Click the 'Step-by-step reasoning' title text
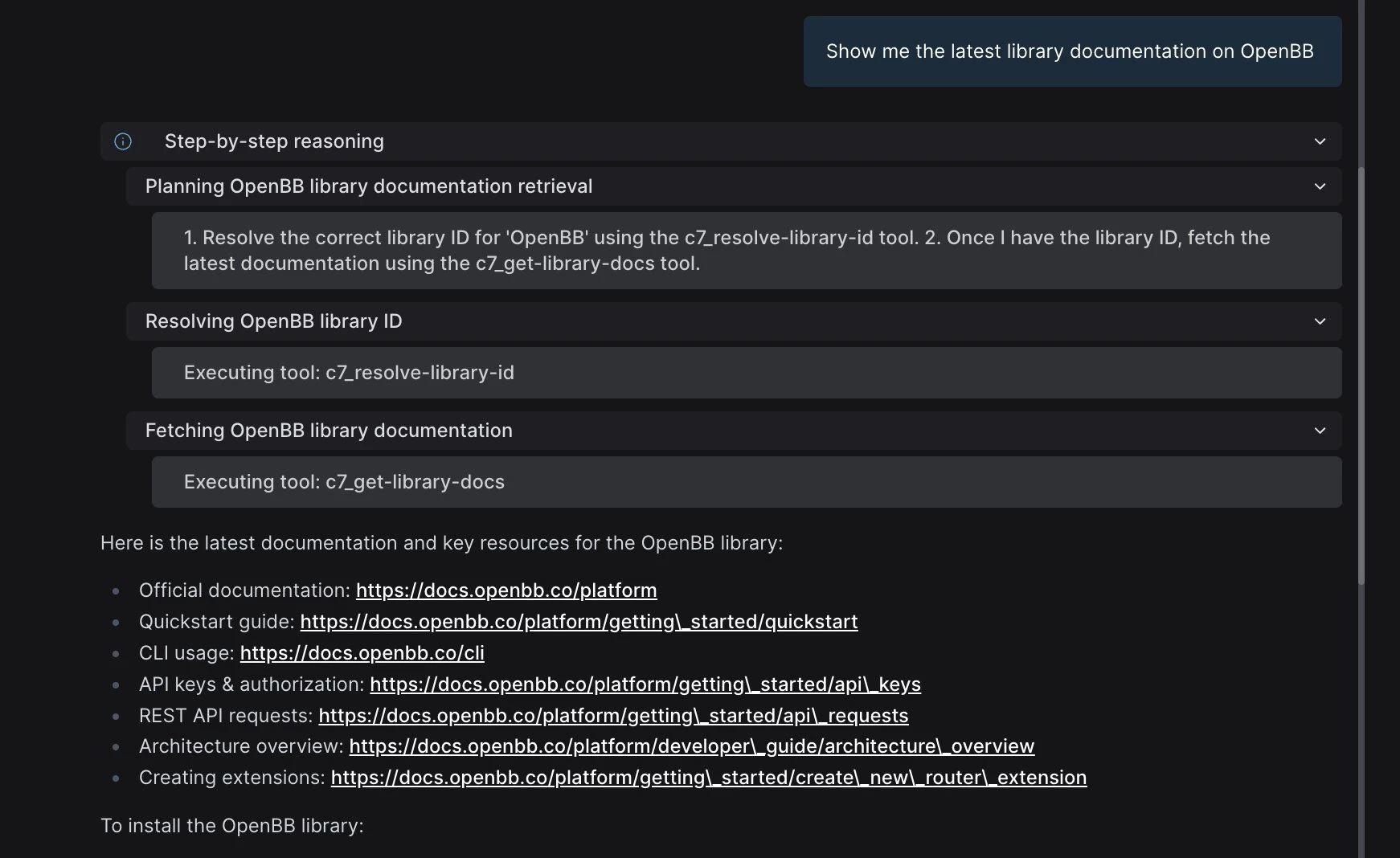This screenshot has width=1400, height=858. pyautogui.click(x=274, y=141)
